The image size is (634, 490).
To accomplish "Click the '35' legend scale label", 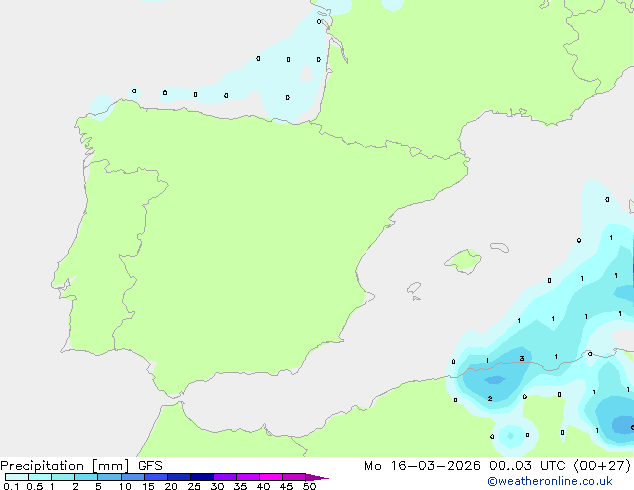I will pos(240,486).
